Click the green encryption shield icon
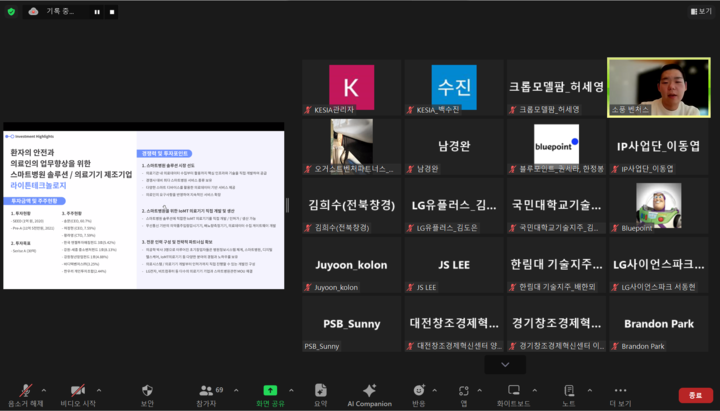This screenshot has width=720, height=411. click(x=11, y=12)
